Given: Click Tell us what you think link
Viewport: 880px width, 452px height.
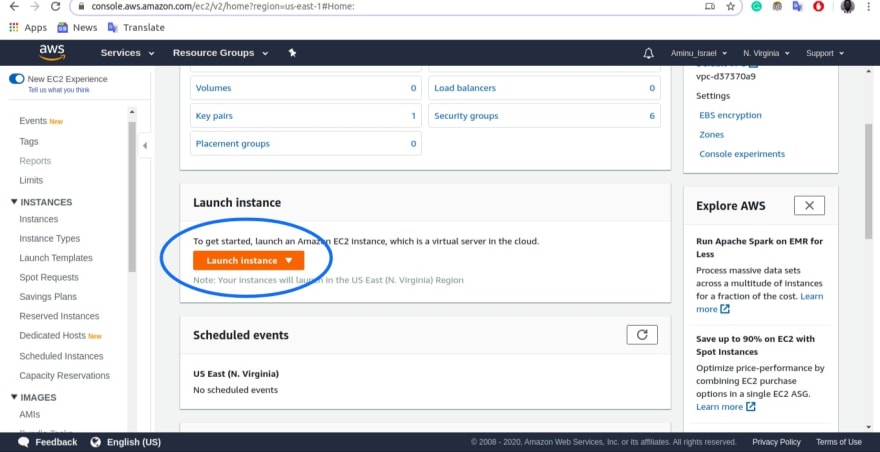Looking at the screenshot, I should (59, 90).
